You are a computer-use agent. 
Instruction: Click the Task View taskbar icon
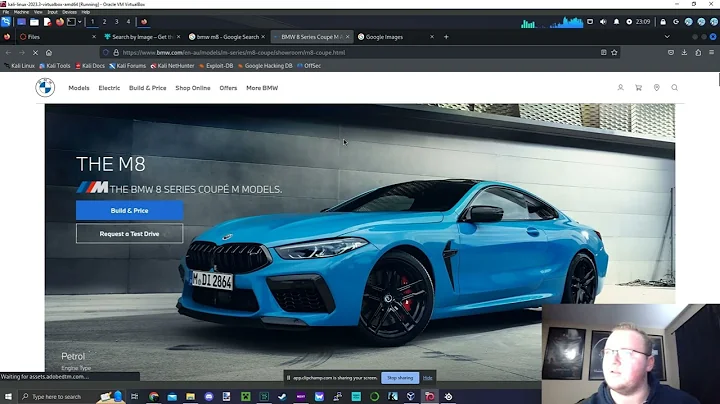pyautogui.click(x=135, y=396)
